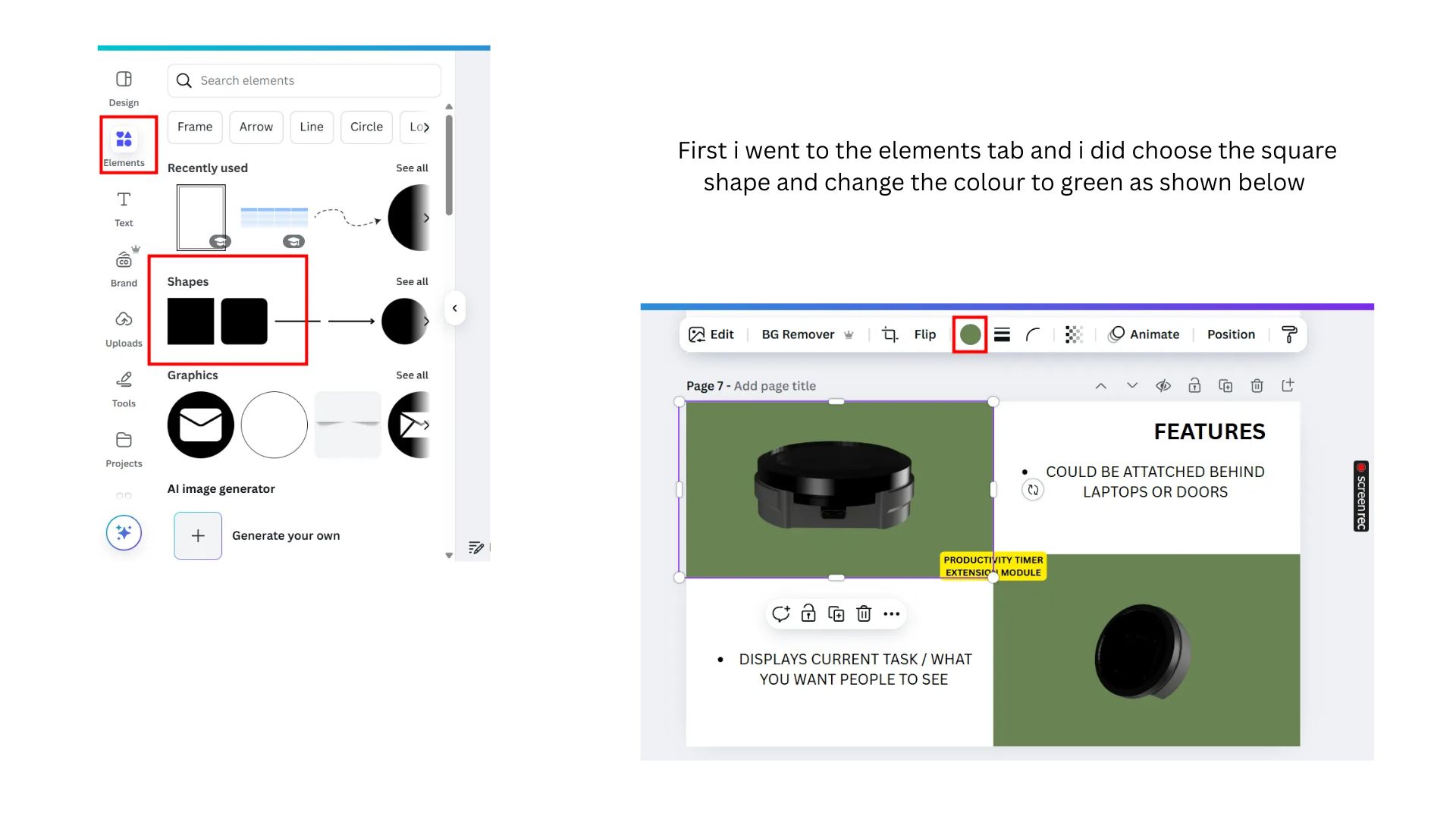This screenshot has height=819, width=1456.
Task: Open the Position panel
Action: (1231, 334)
